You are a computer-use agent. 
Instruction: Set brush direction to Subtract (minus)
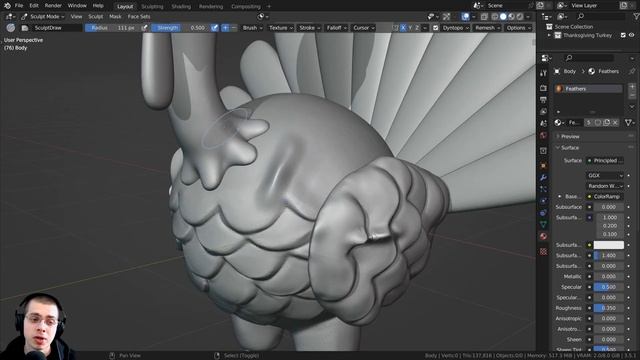click(233, 28)
